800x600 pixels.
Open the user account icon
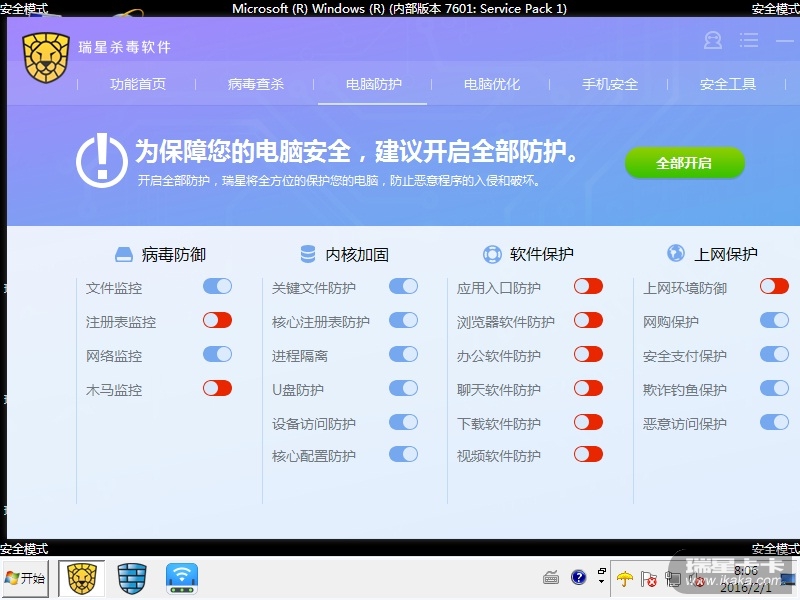point(713,40)
